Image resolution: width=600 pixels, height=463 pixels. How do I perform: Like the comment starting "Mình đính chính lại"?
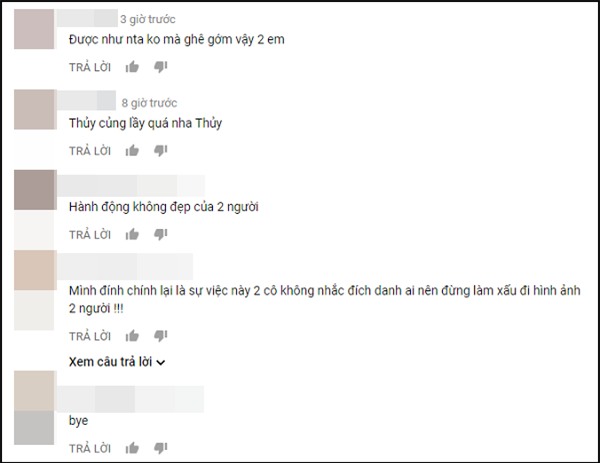coord(132,336)
